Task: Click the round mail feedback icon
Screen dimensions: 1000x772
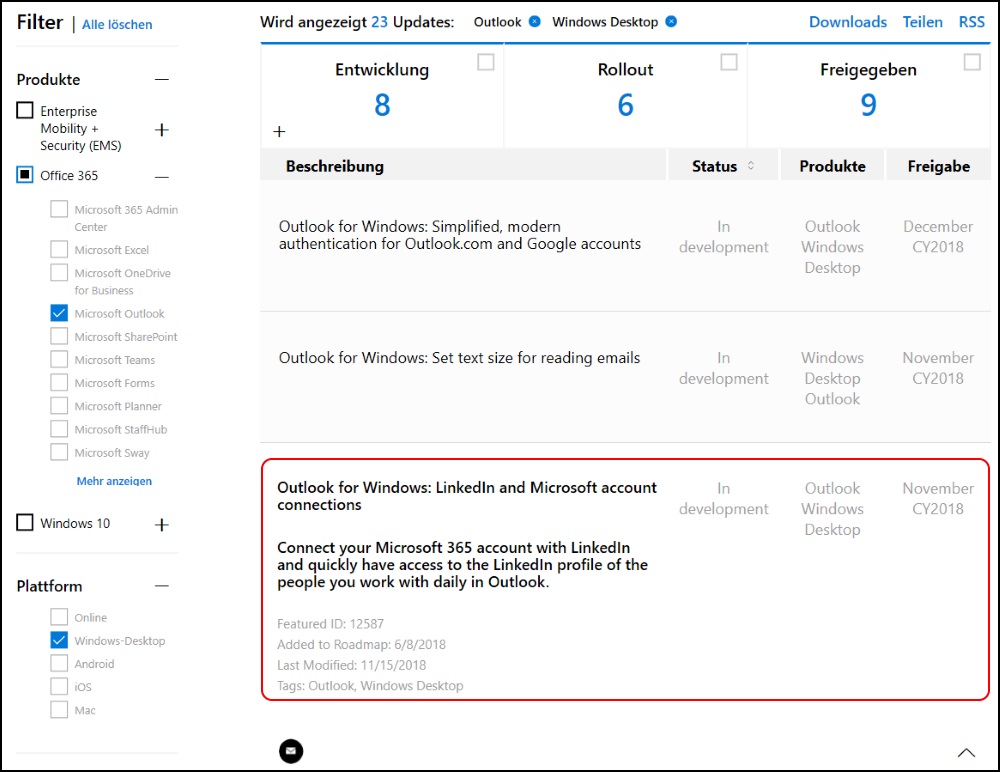Action: coord(291,751)
